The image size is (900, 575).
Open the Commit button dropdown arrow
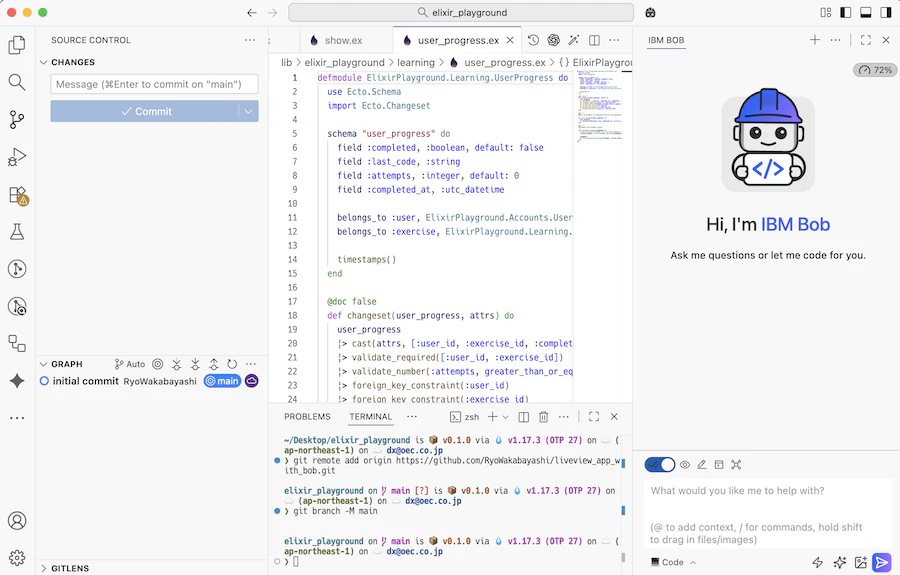249,111
